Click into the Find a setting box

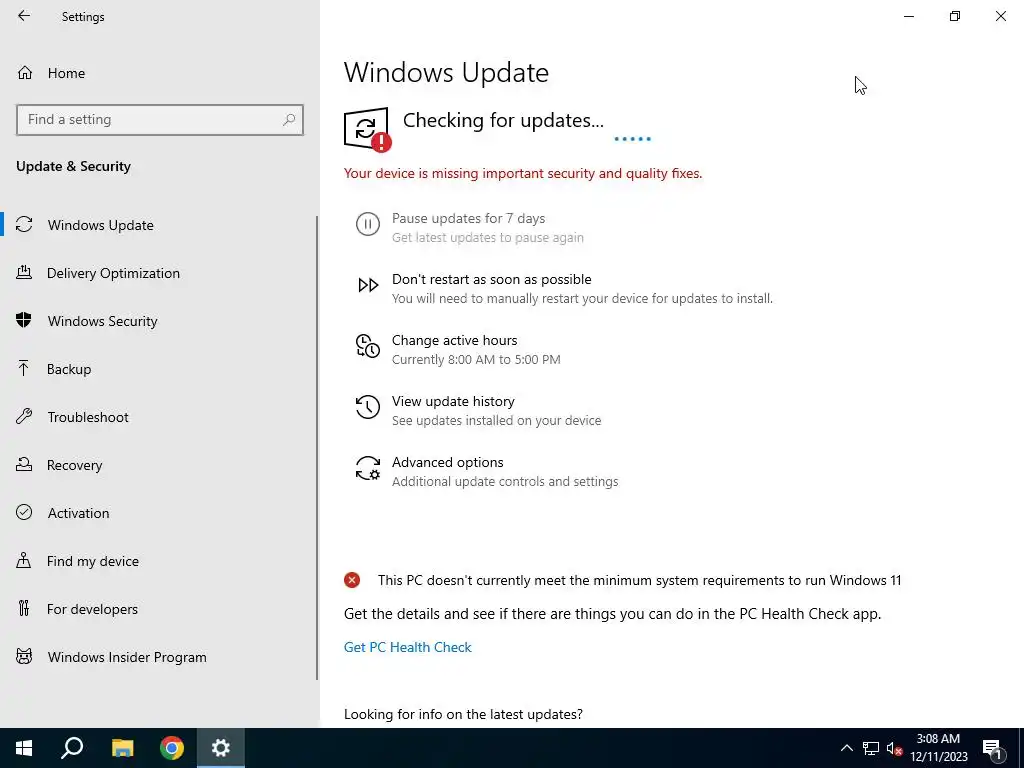[160, 120]
